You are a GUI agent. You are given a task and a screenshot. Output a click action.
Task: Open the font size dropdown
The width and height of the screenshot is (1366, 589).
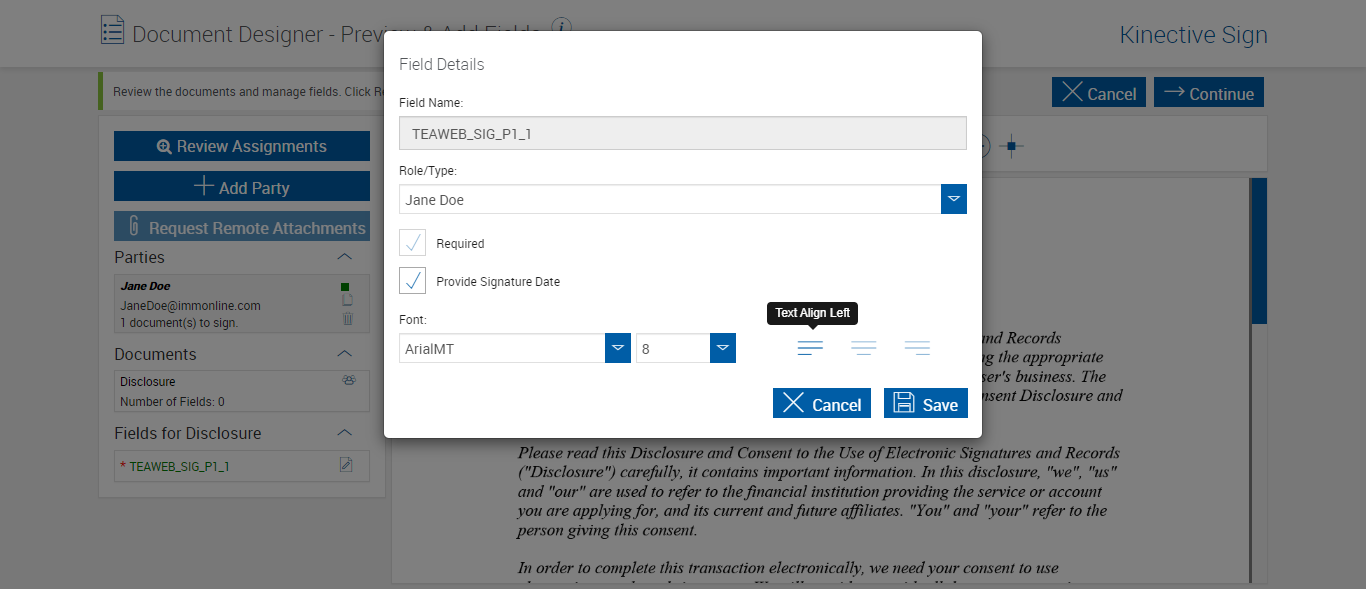click(723, 348)
